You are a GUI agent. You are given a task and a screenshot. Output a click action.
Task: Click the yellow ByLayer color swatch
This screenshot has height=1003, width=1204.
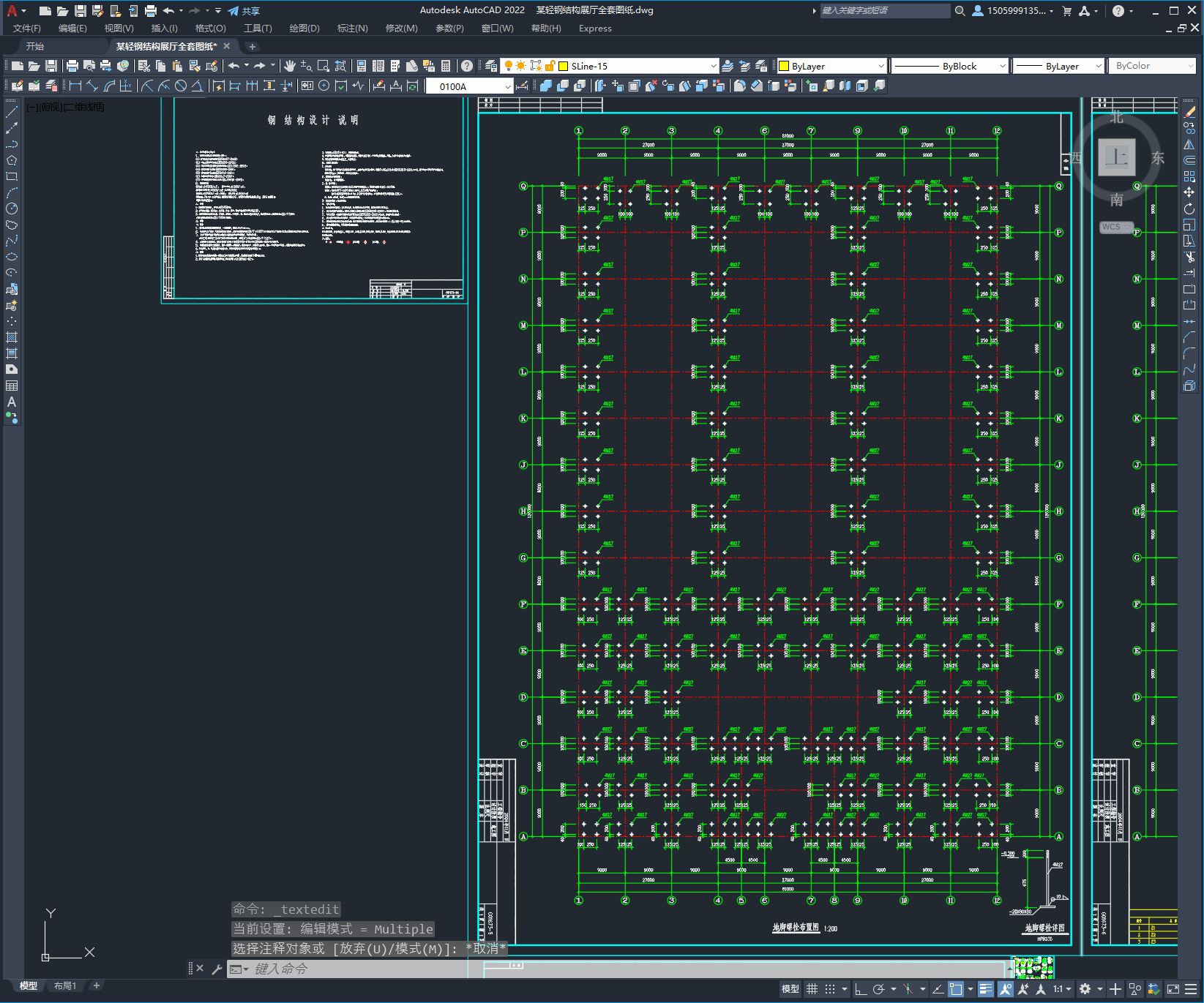click(x=784, y=66)
